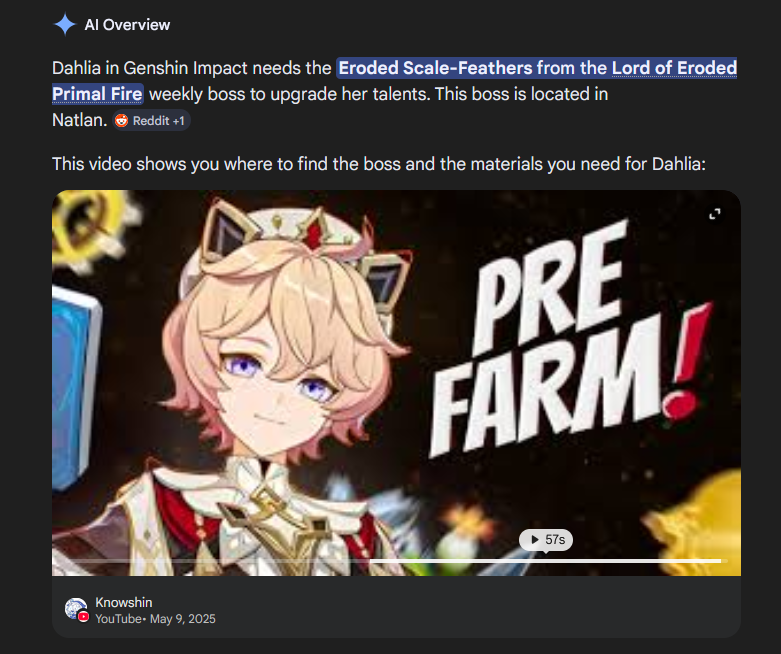781x654 pixels.
Task: Click the YouTube May 9, 2025 source line
Action: 155,619
